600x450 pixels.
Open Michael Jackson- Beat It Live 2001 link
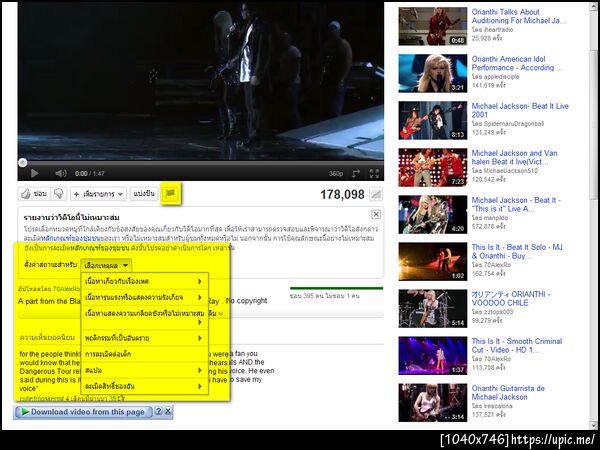pos(520,111)
